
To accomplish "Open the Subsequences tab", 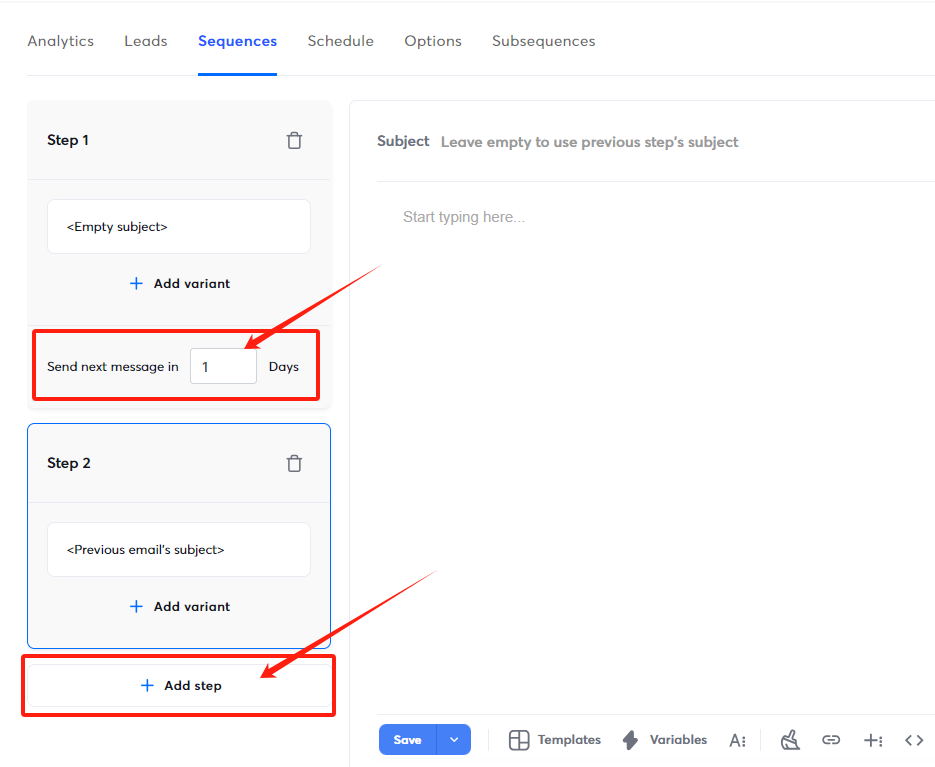I will tap(543, 41).
